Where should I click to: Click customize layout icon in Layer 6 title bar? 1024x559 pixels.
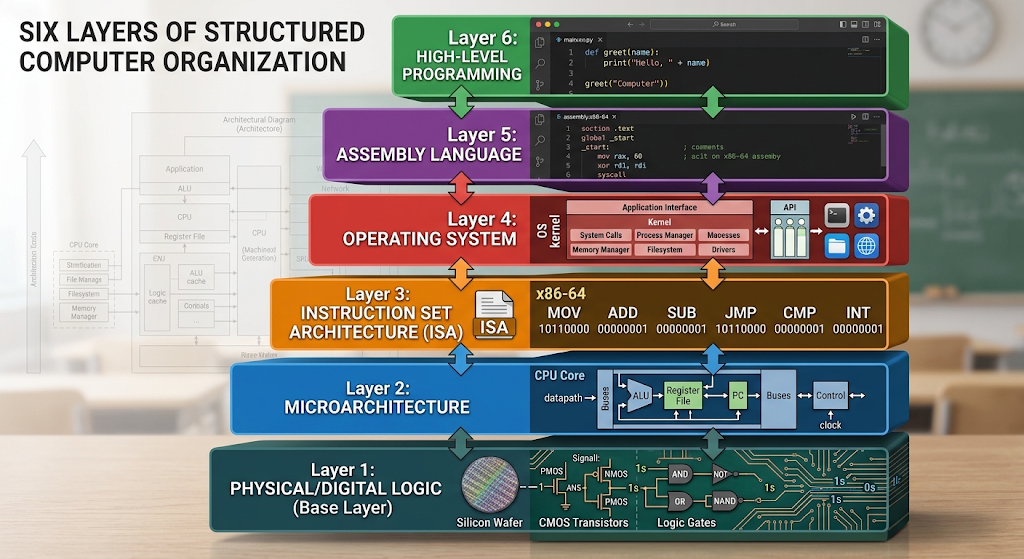point(877,24)
